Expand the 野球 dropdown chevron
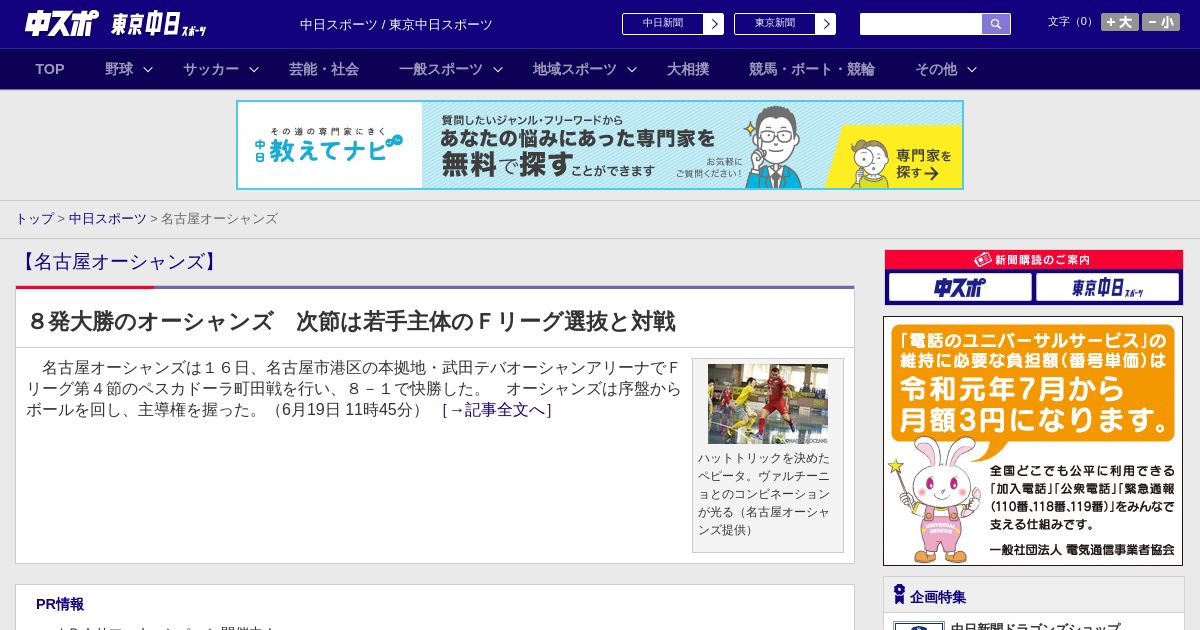 [148, 70]
